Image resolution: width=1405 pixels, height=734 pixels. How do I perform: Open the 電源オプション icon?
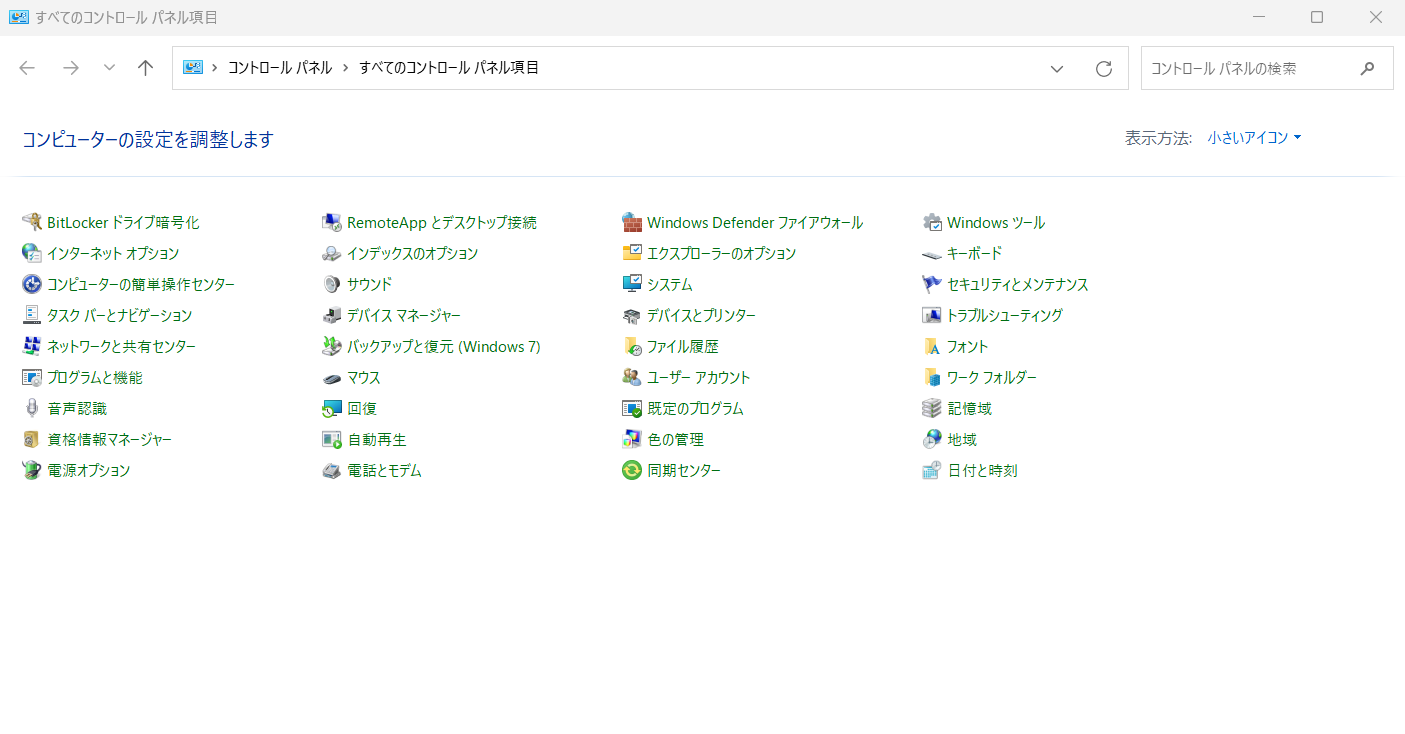[x=31, y=470]
